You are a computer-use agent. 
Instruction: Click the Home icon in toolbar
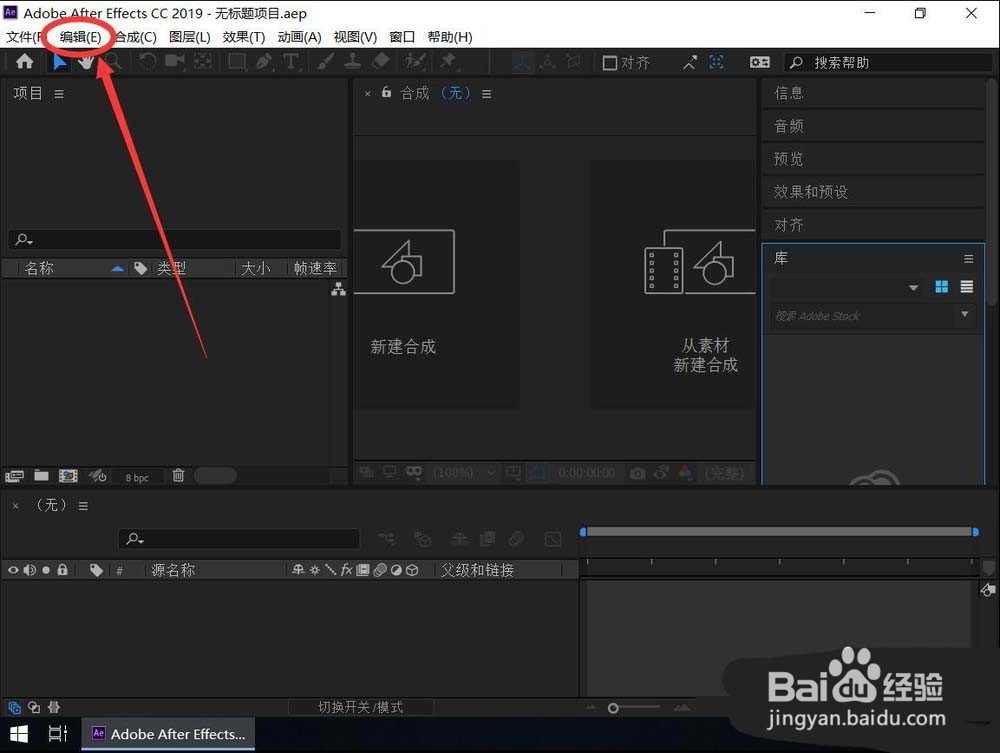click(x=24, y=62)
